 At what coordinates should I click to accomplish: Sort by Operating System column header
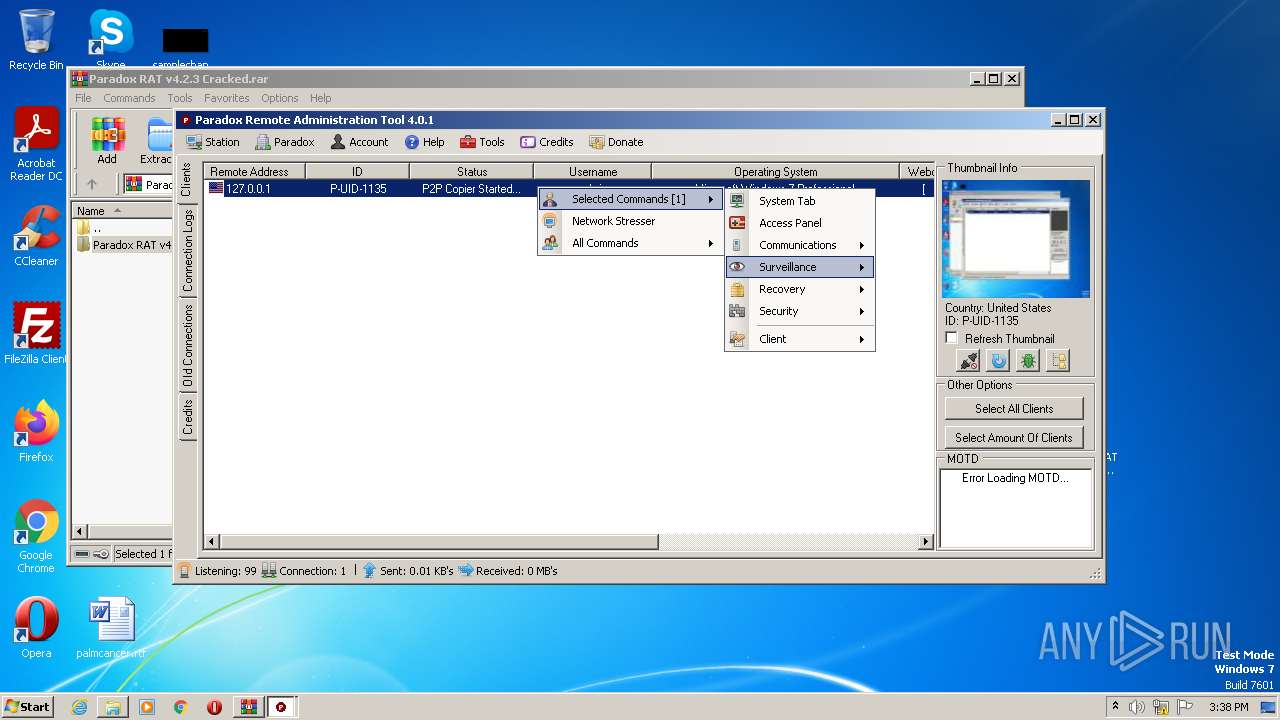(775, 172)
